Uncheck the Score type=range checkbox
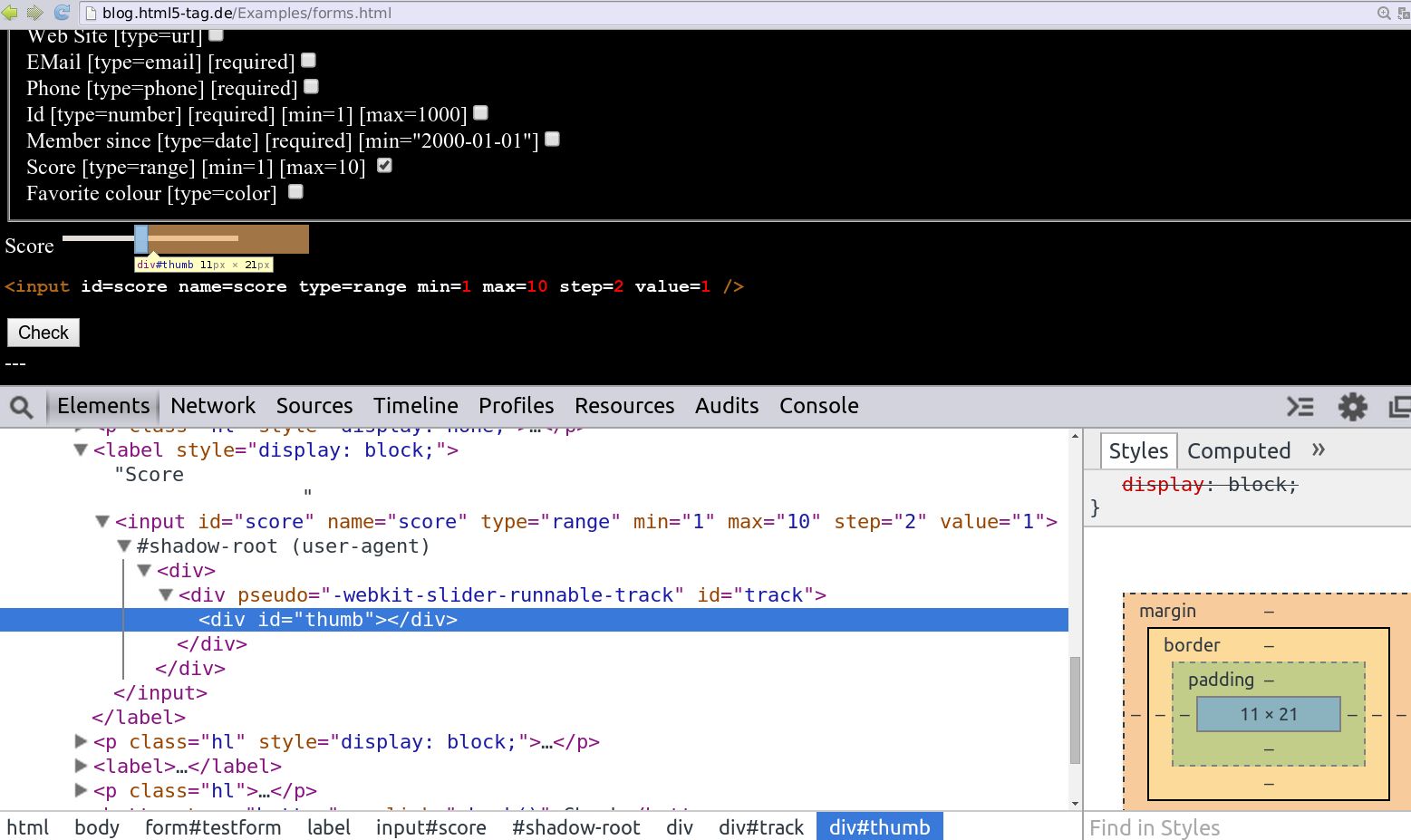 [385, 165]
